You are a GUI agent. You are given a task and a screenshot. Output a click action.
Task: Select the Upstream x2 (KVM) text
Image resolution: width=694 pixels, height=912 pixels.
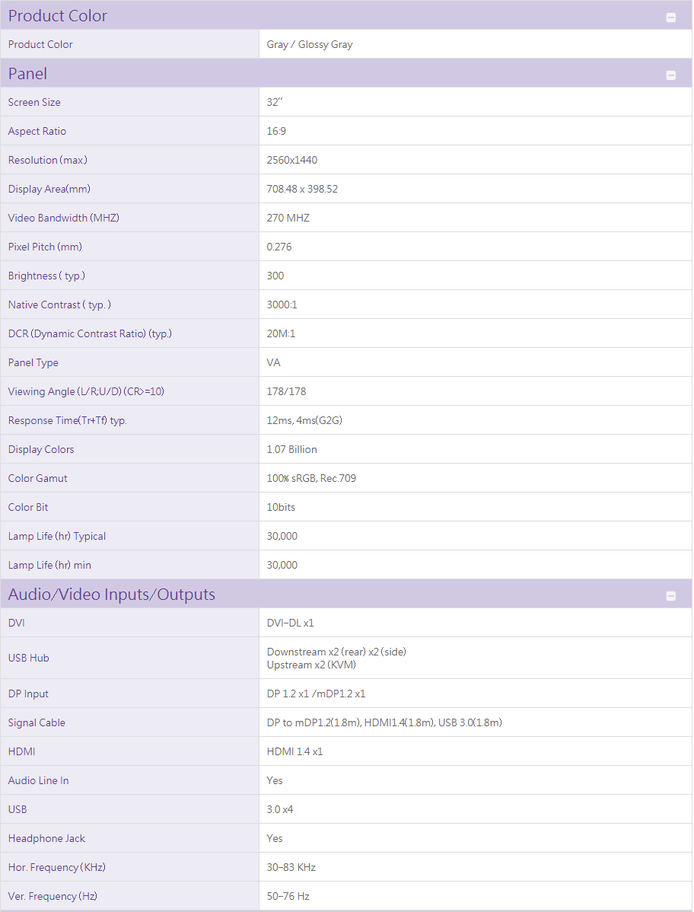coord(311,665)
